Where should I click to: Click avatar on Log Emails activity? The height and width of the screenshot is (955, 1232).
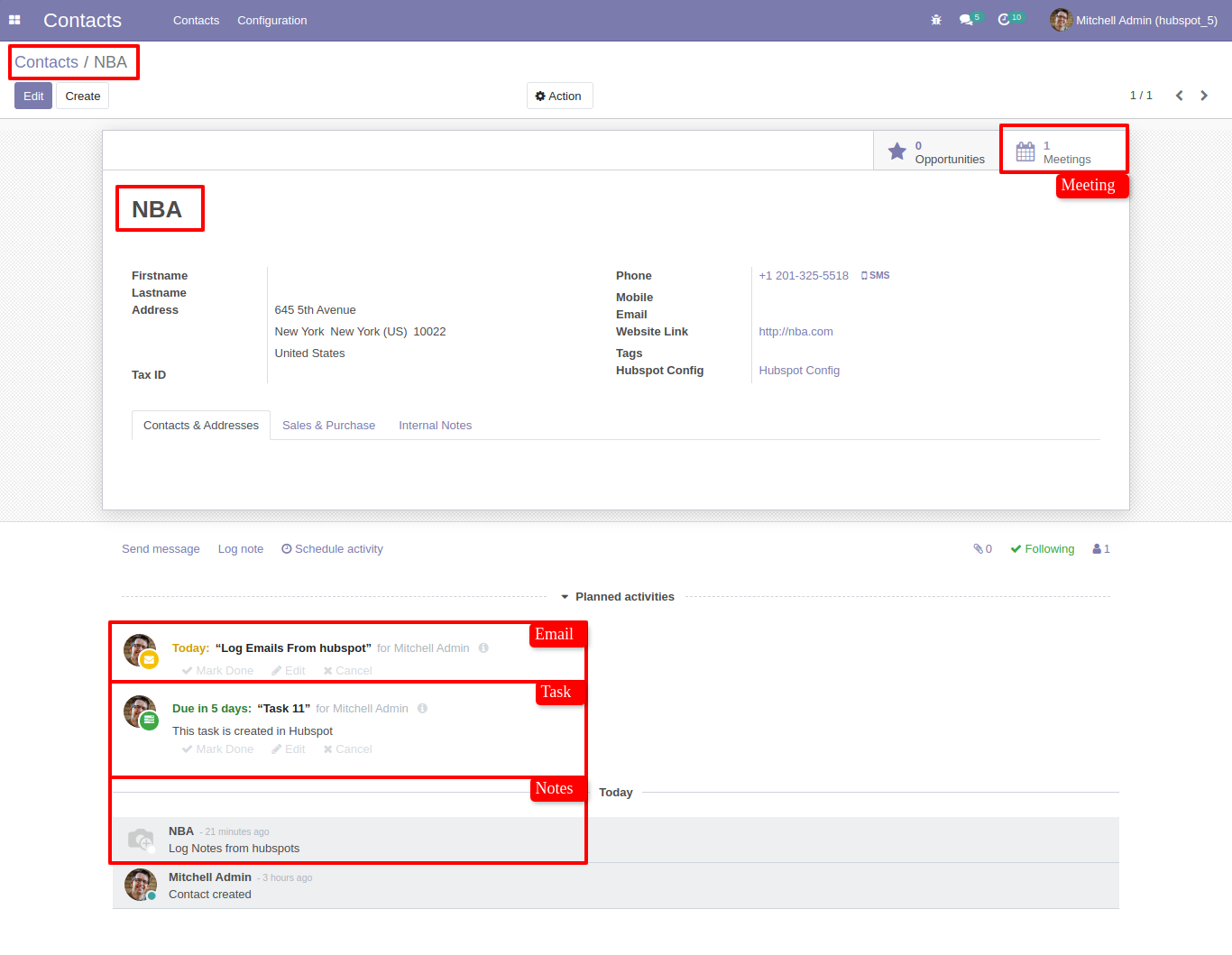(140, 650)
